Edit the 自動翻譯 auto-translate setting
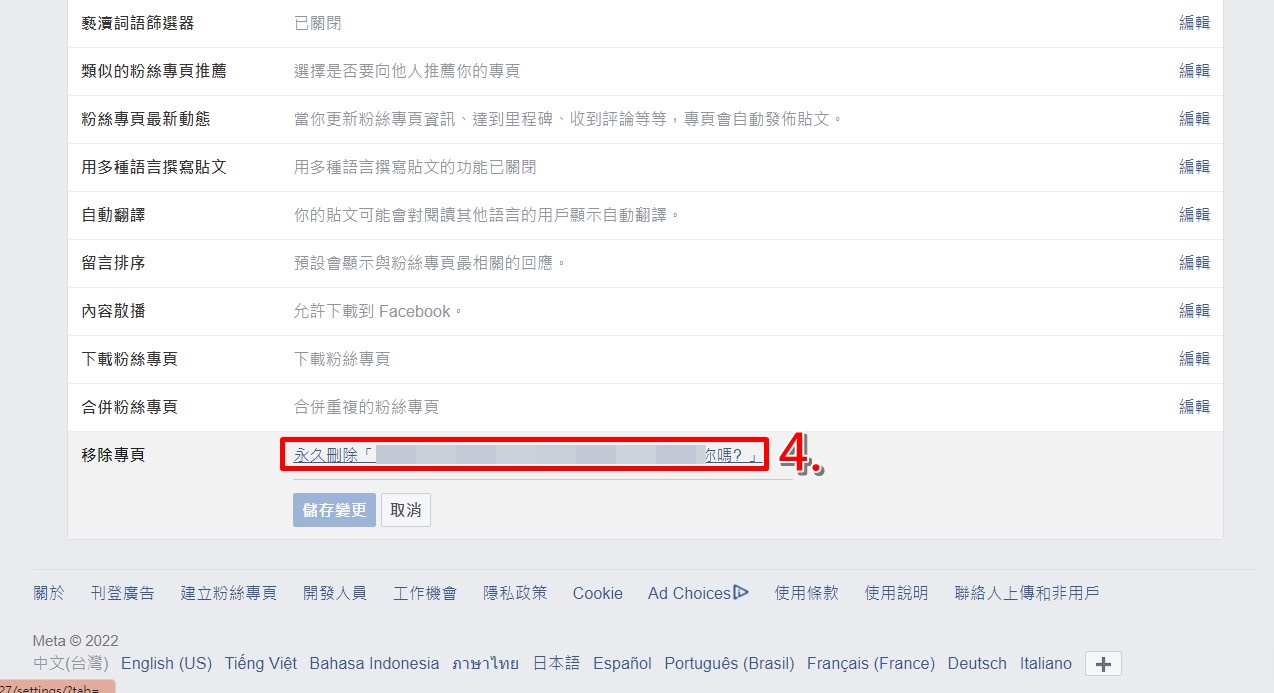 [1194, 215]
